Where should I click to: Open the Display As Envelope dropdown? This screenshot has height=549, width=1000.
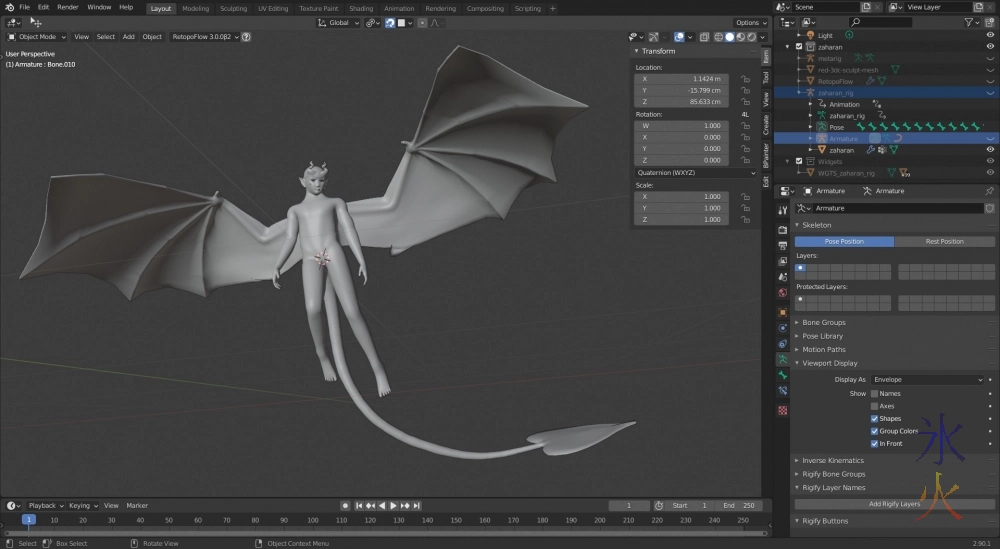pos(927,380)
